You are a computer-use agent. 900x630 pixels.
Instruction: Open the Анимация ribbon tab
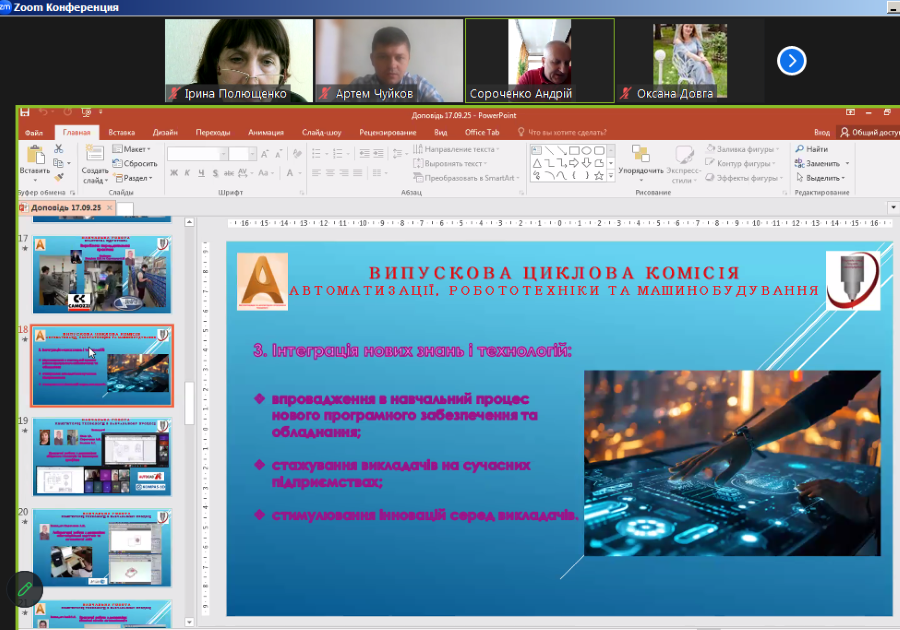pos(265,132)
